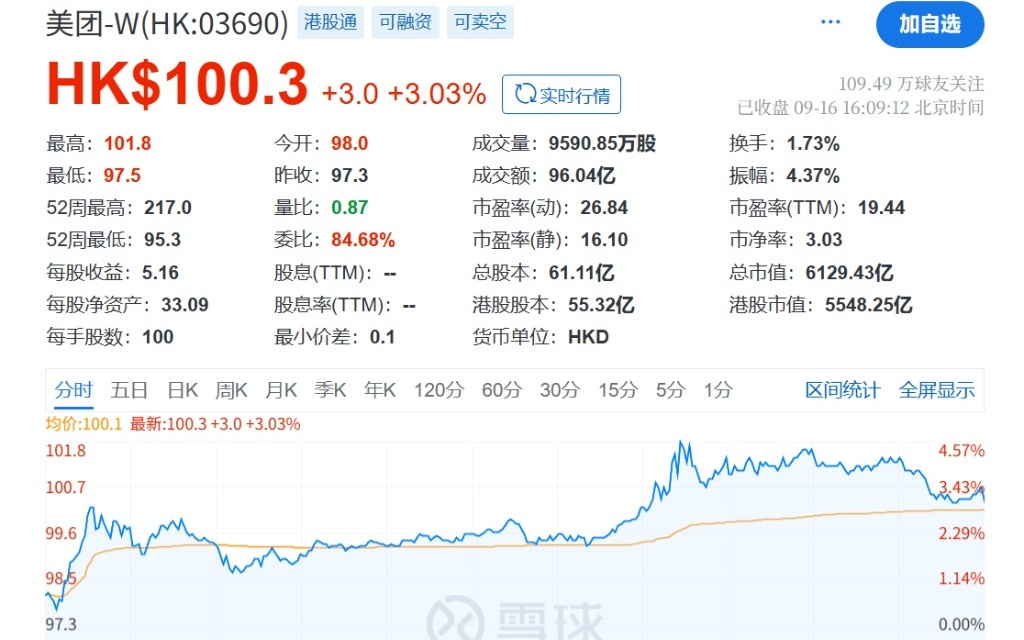The image size is (1024, 640).
Task: Click the 每股收益 value 5.16
Action: tap(160, 272)
